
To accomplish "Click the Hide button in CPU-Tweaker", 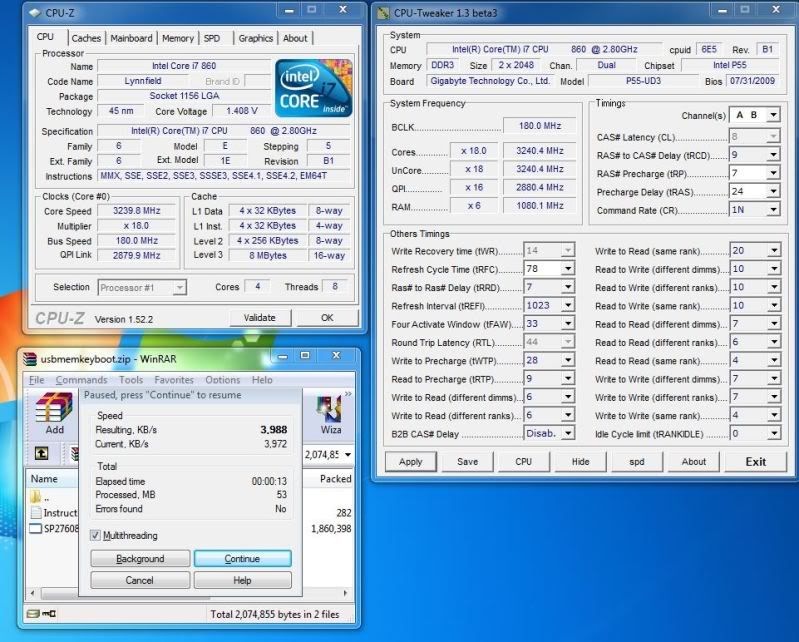I will tap(580, 462).
